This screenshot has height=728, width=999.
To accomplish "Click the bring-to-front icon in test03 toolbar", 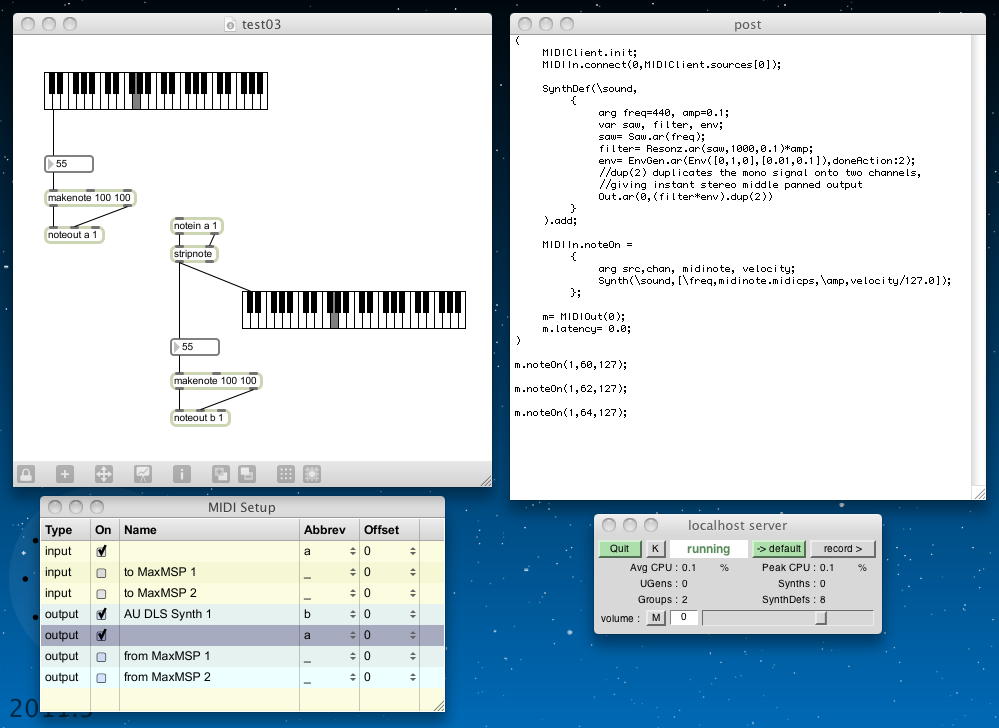I will click(x=220, y=474).
